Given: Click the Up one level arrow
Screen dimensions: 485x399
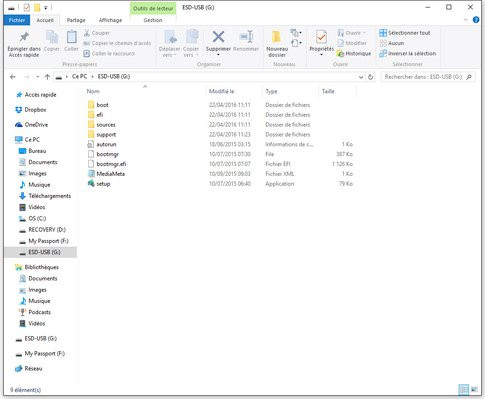Looking at the screenshot, I should 47,77.
